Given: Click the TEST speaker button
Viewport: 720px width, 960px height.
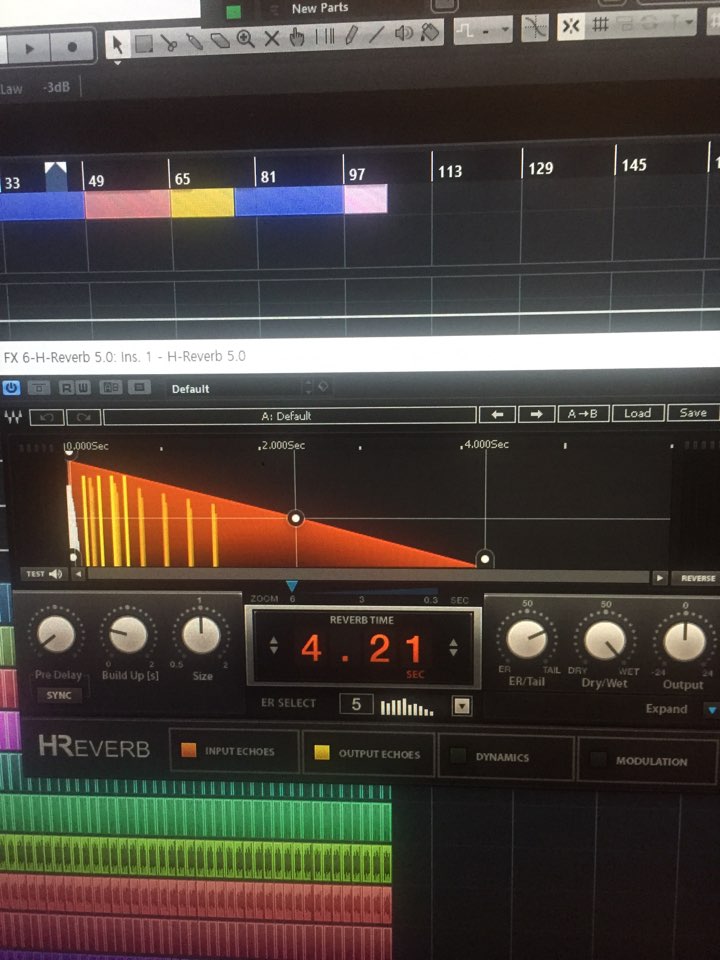Looking at the screenshot, I should click(x=44, y=574).
